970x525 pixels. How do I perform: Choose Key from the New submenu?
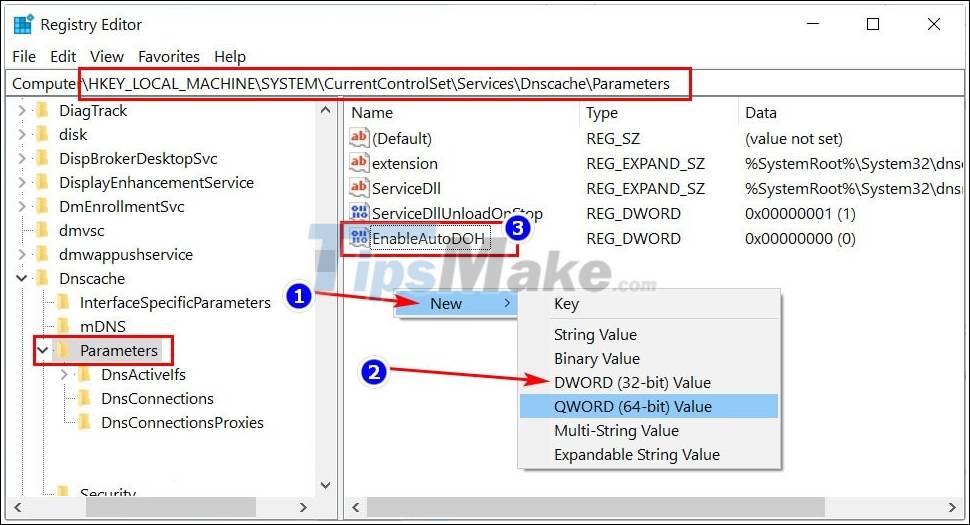(650, 304)
